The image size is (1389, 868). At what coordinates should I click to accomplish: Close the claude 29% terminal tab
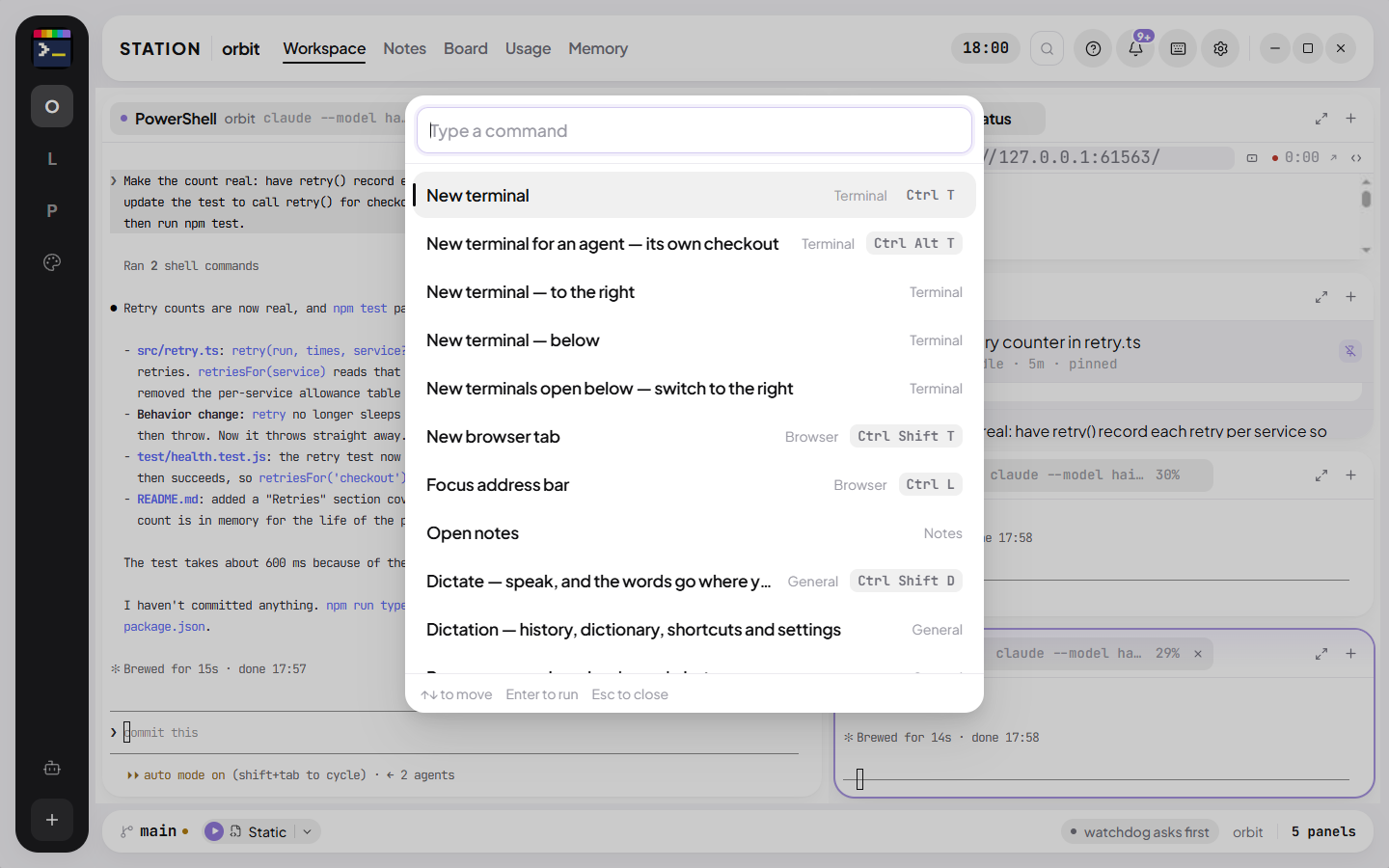click(1198, 654)
